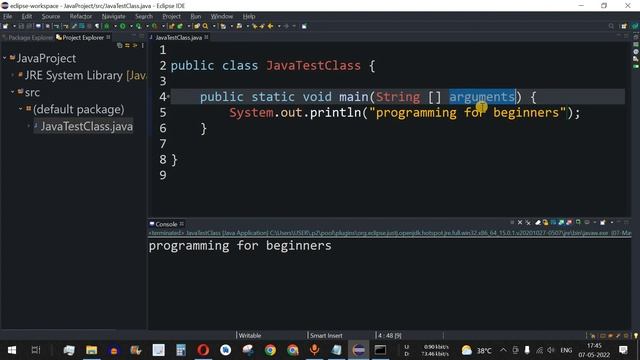
Task: Click the Eclipse IDE taskbar icon
Action: (x=358, y=350)
